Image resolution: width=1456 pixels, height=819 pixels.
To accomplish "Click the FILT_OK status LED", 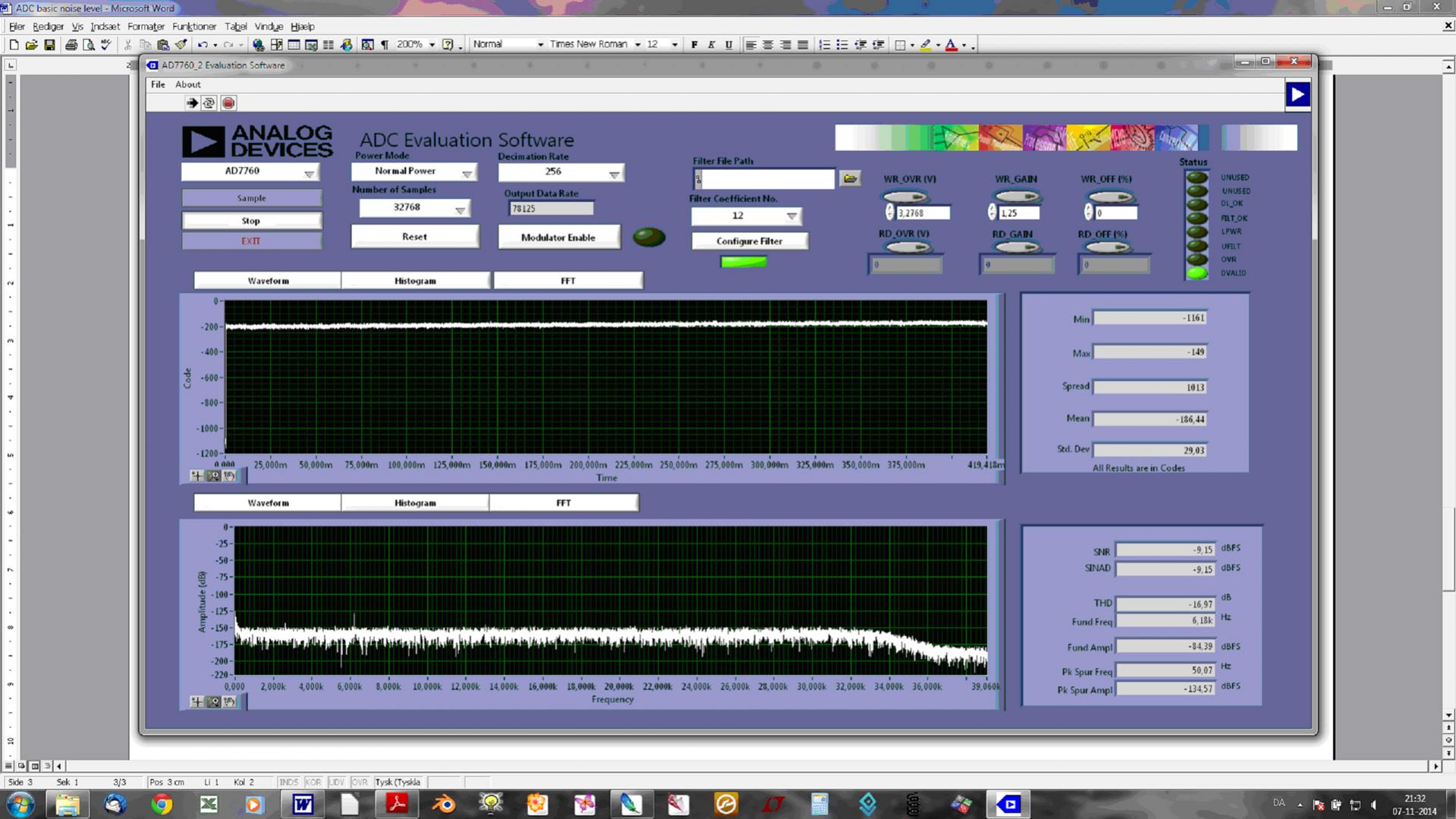I will (x=1197, y=218).
